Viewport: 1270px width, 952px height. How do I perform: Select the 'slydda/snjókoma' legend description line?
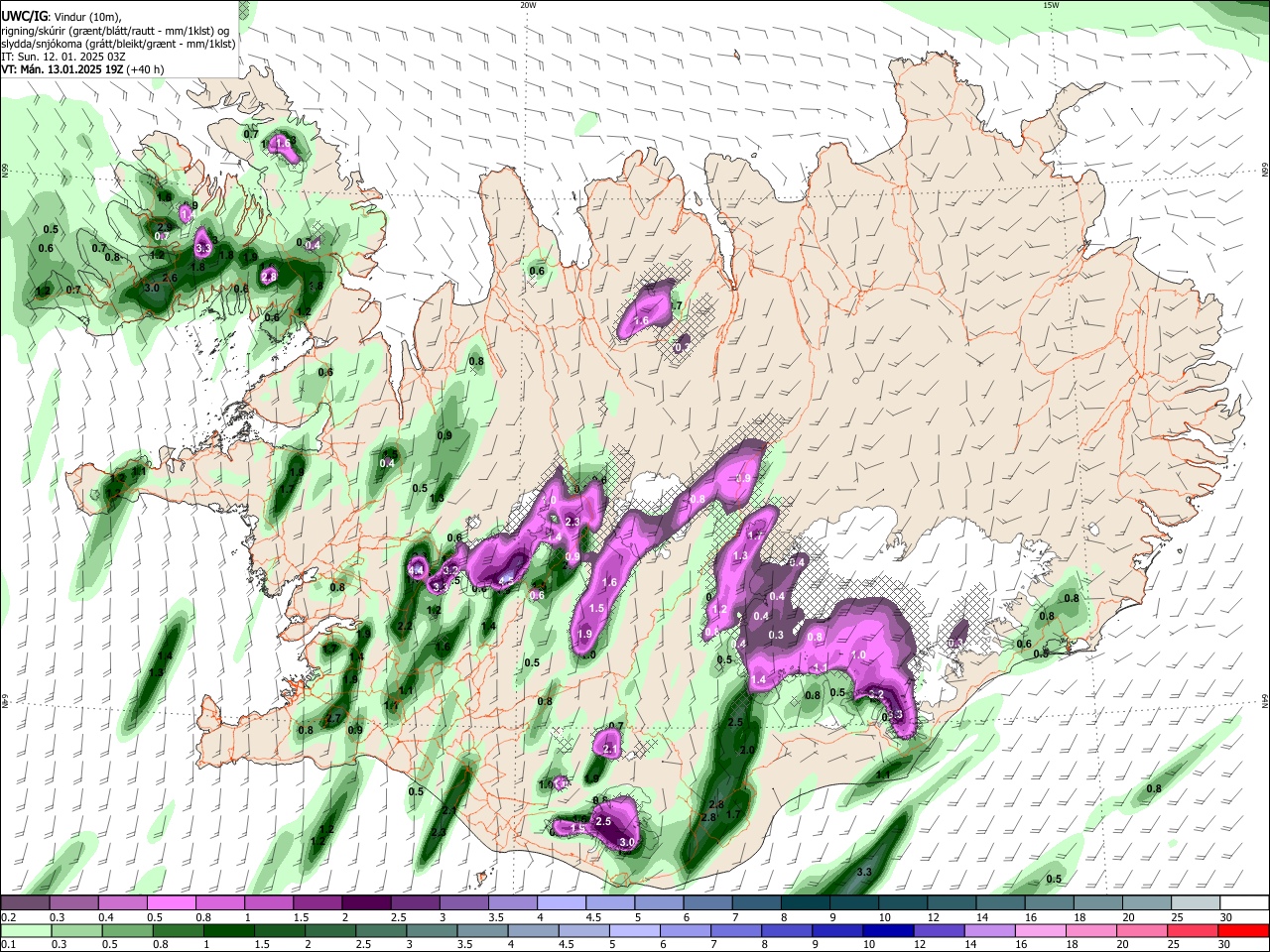coord(118,44)
